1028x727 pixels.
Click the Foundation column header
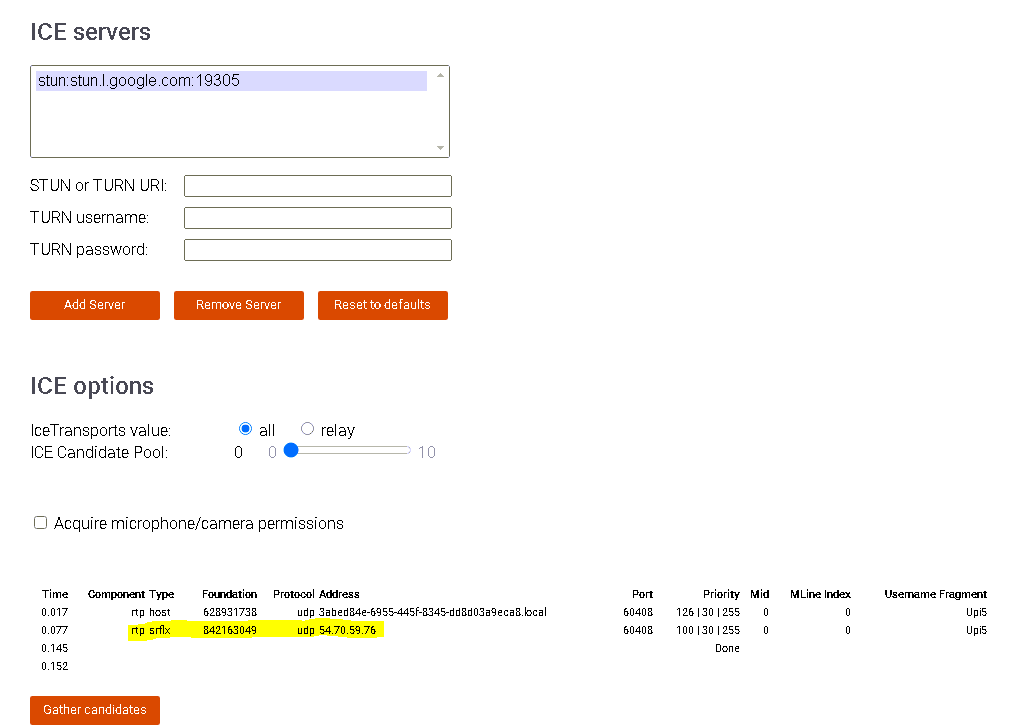coord(229,594)
